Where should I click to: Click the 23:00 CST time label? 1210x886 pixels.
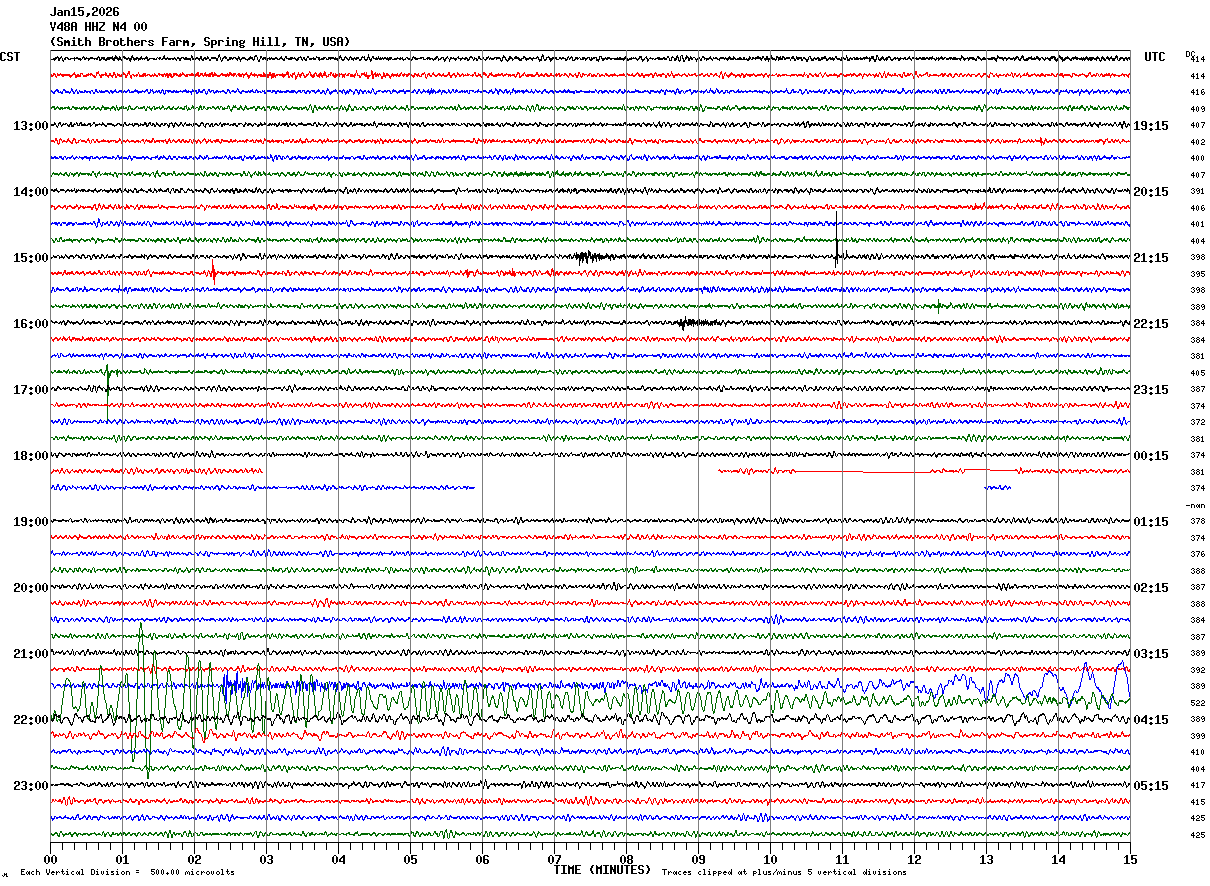[x=30, y=786]
